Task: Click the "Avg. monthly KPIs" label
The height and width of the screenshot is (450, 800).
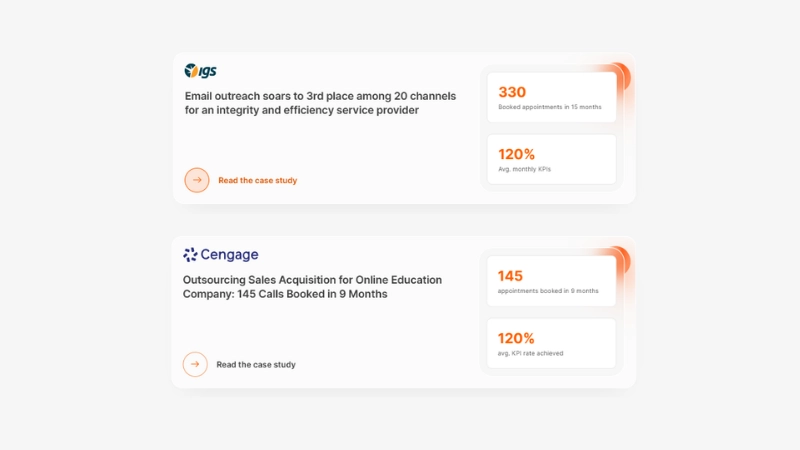Action: point(524,169)
